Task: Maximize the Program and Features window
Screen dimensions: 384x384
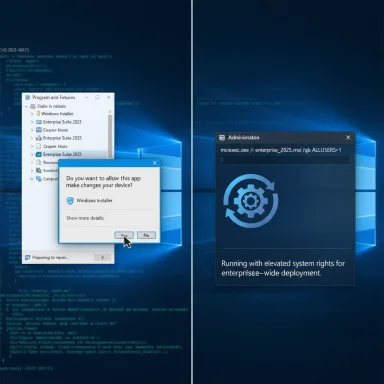Action: point(97,97)
